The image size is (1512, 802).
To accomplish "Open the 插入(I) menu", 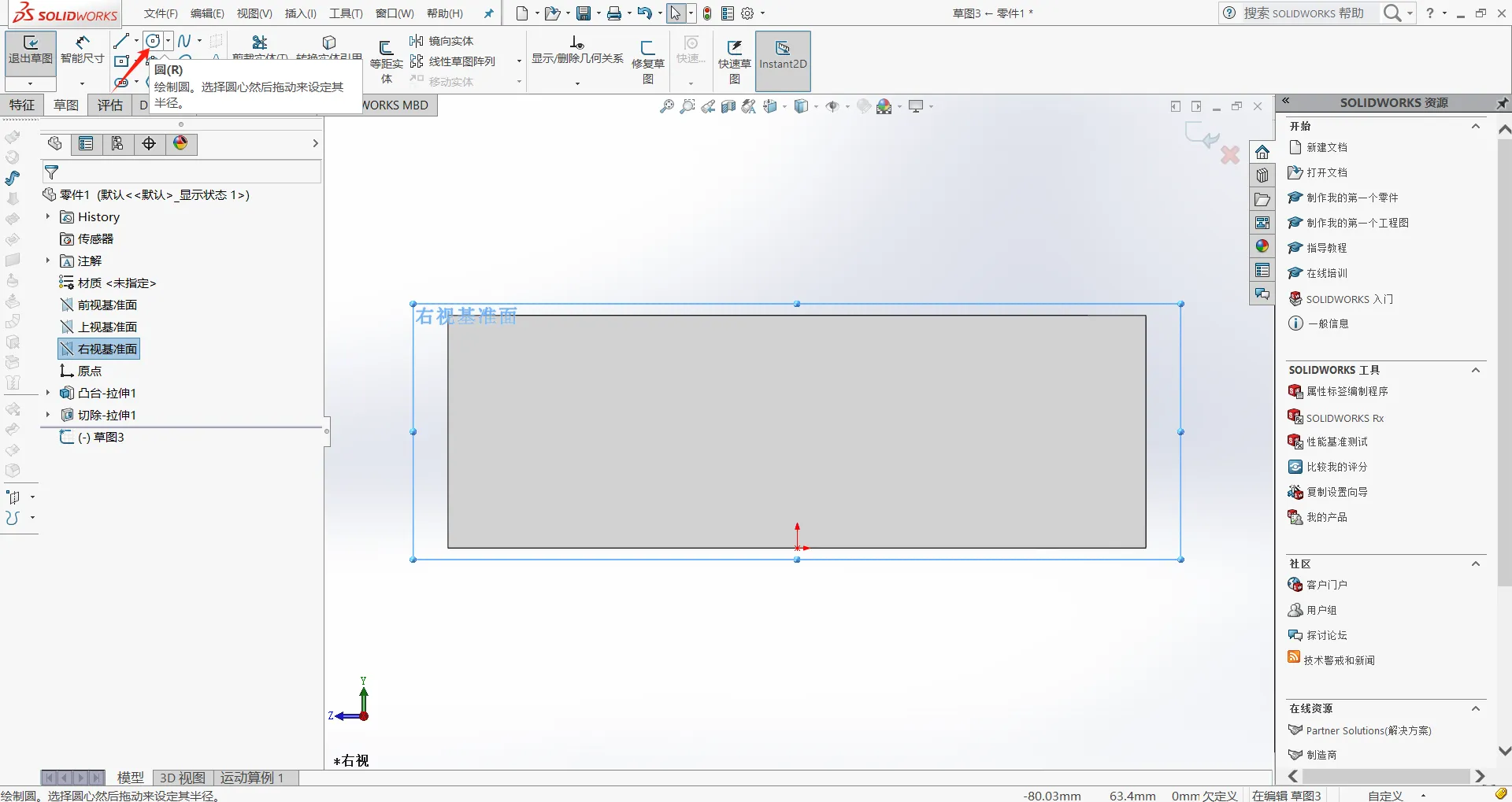I will (x=300, y=13).
